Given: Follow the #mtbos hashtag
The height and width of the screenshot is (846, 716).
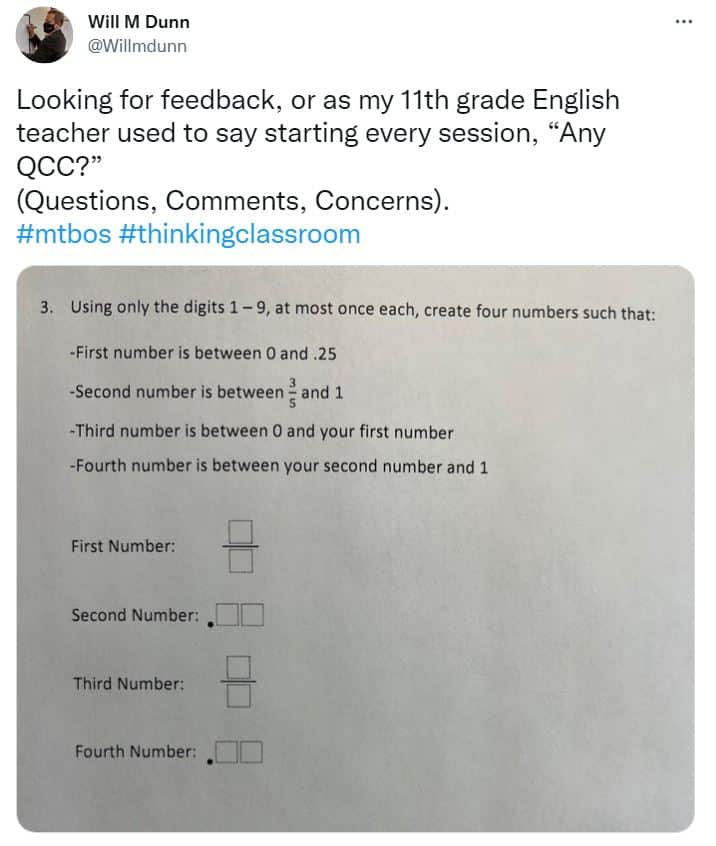Looking at the screenshot, I should pos(64,234).
